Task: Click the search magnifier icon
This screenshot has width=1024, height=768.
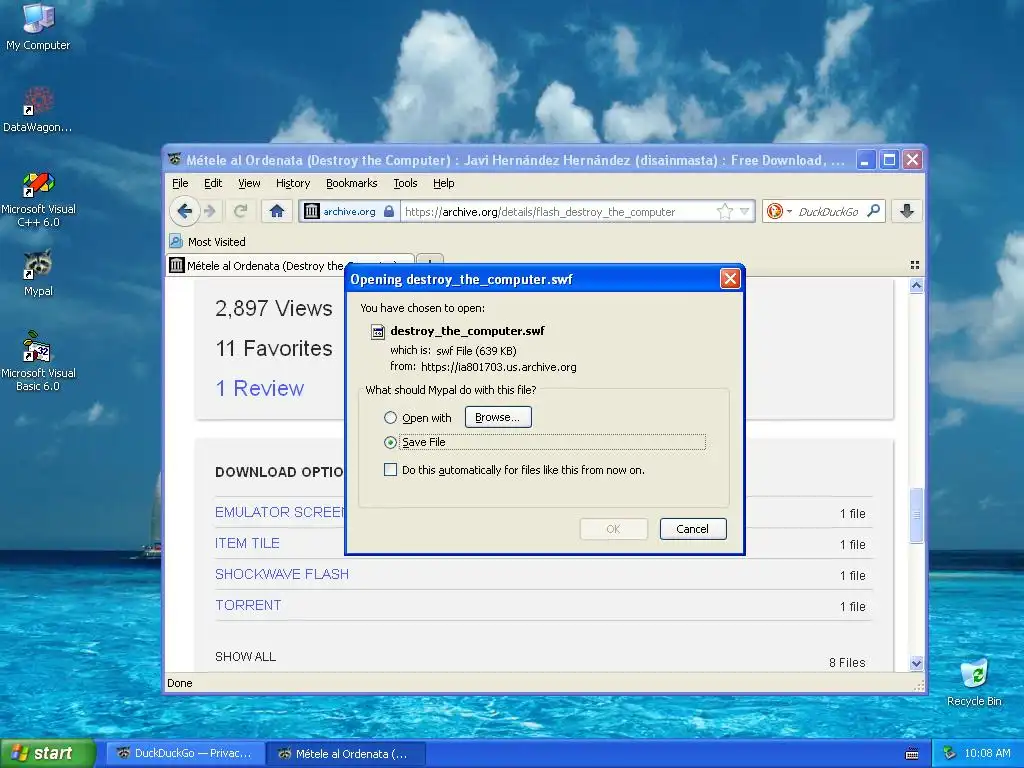Action: pos(873,211)
